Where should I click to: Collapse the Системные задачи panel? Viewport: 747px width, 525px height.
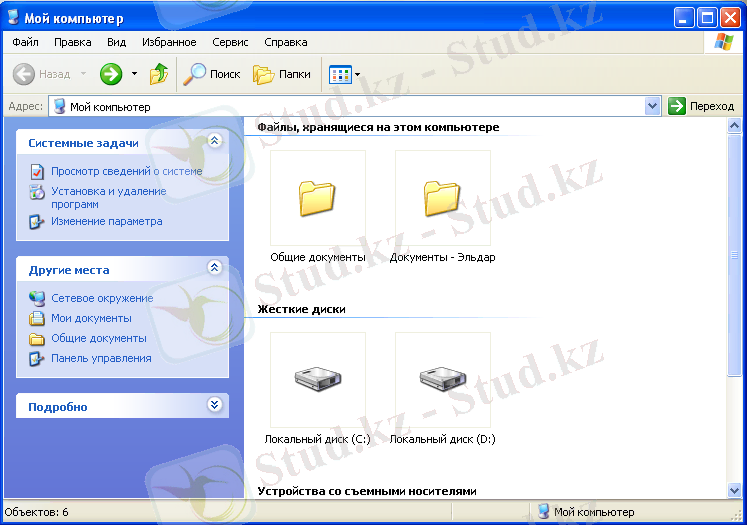tap(213, 142)
